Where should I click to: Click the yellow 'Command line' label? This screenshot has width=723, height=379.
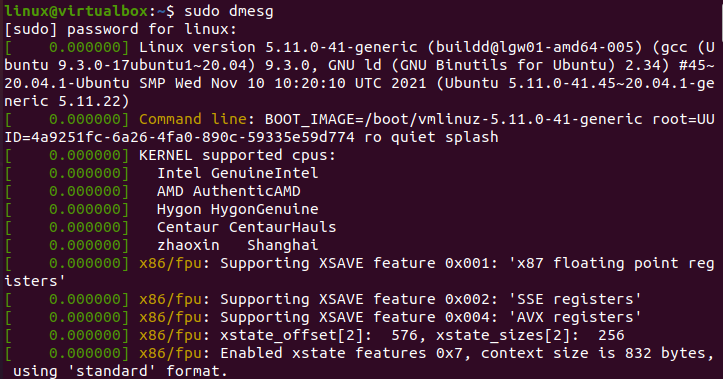(193, 119)
